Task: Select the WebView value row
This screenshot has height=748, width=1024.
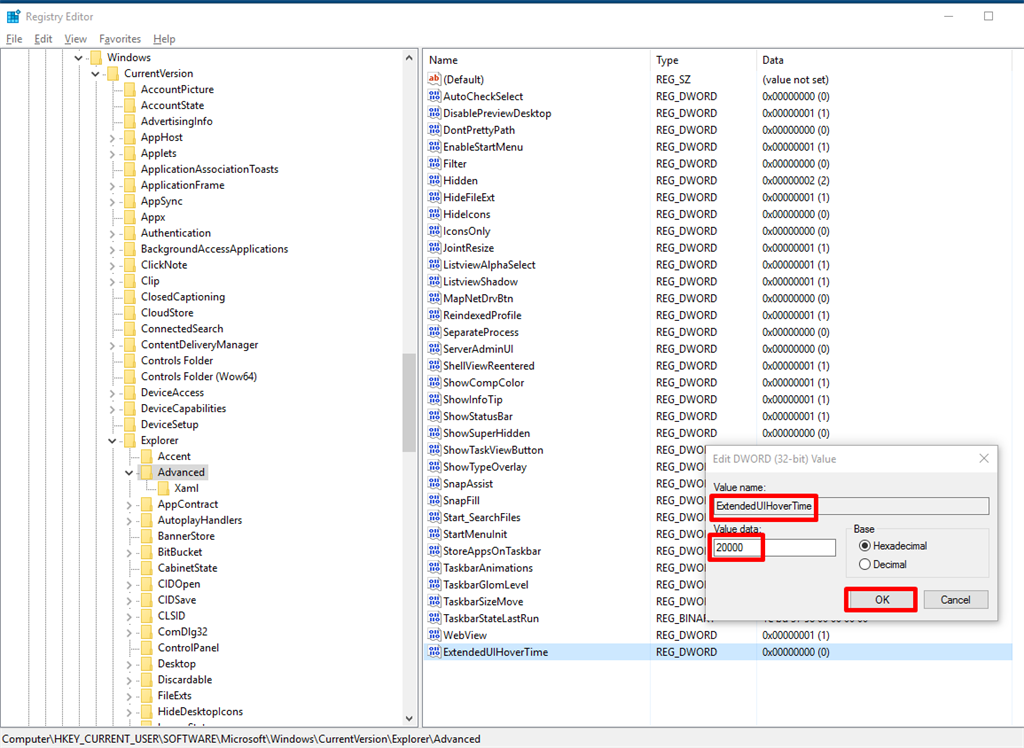Action: [718, 635]
